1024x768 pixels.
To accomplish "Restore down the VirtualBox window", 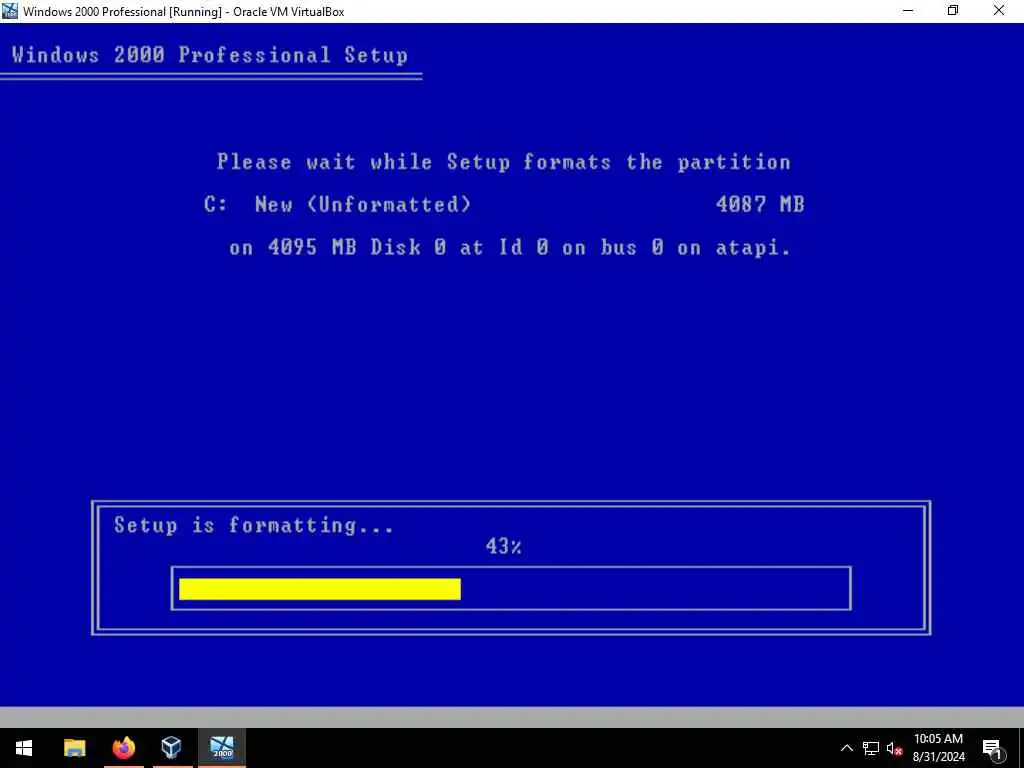I will [x=953, y=11].
